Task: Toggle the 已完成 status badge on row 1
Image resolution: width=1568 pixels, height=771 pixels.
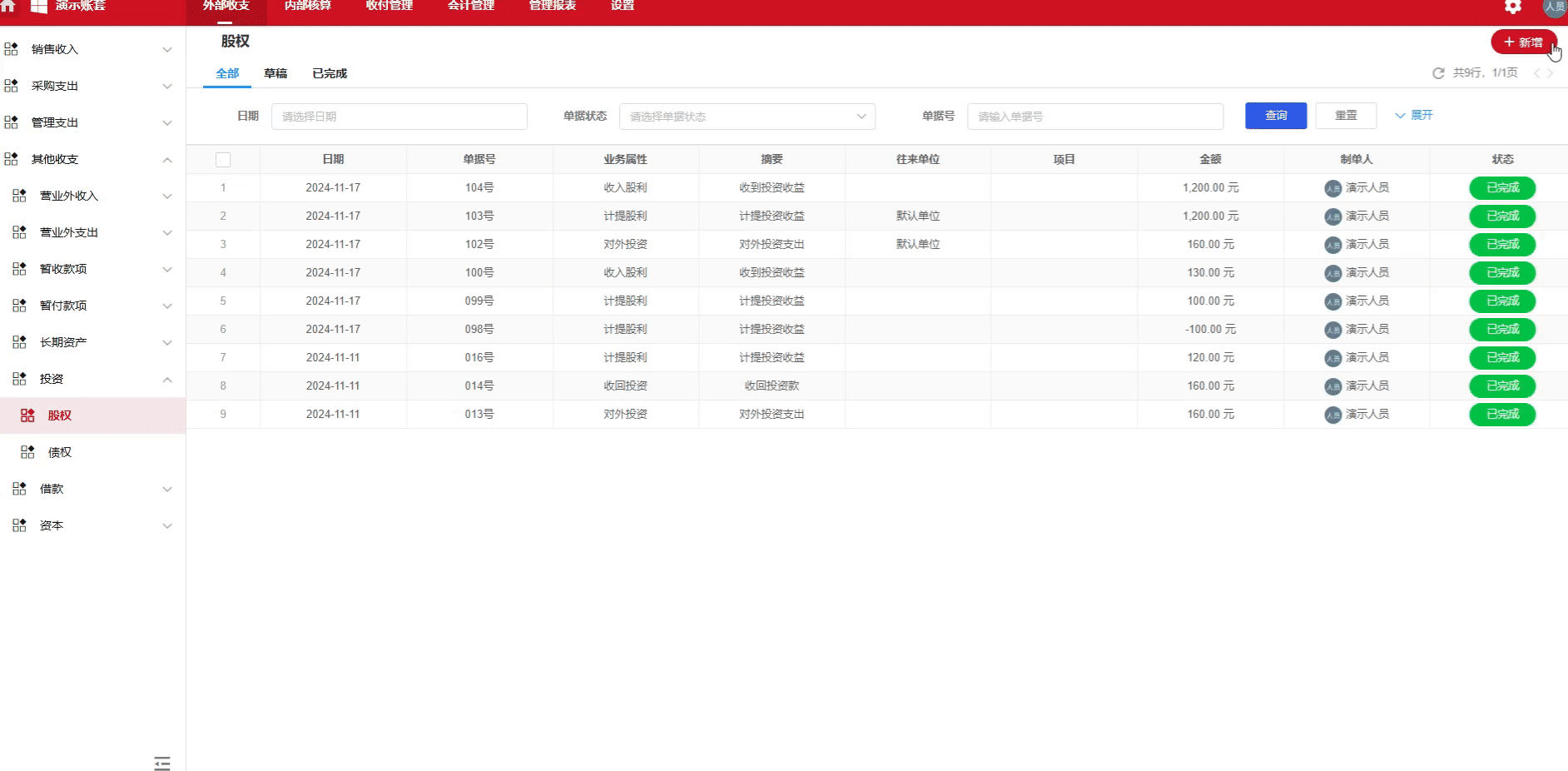Action: [1501, 187]
